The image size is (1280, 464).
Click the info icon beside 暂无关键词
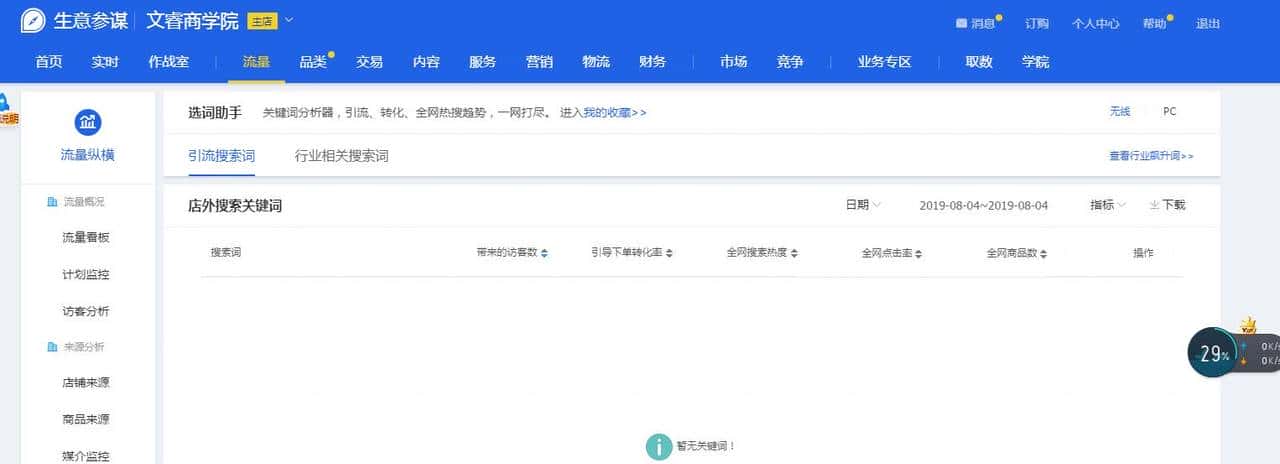pos(658,446)
